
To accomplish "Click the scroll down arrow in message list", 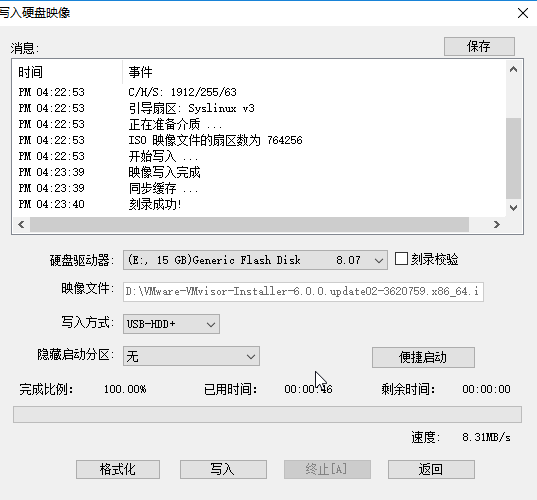I will (x=513, y=208).
